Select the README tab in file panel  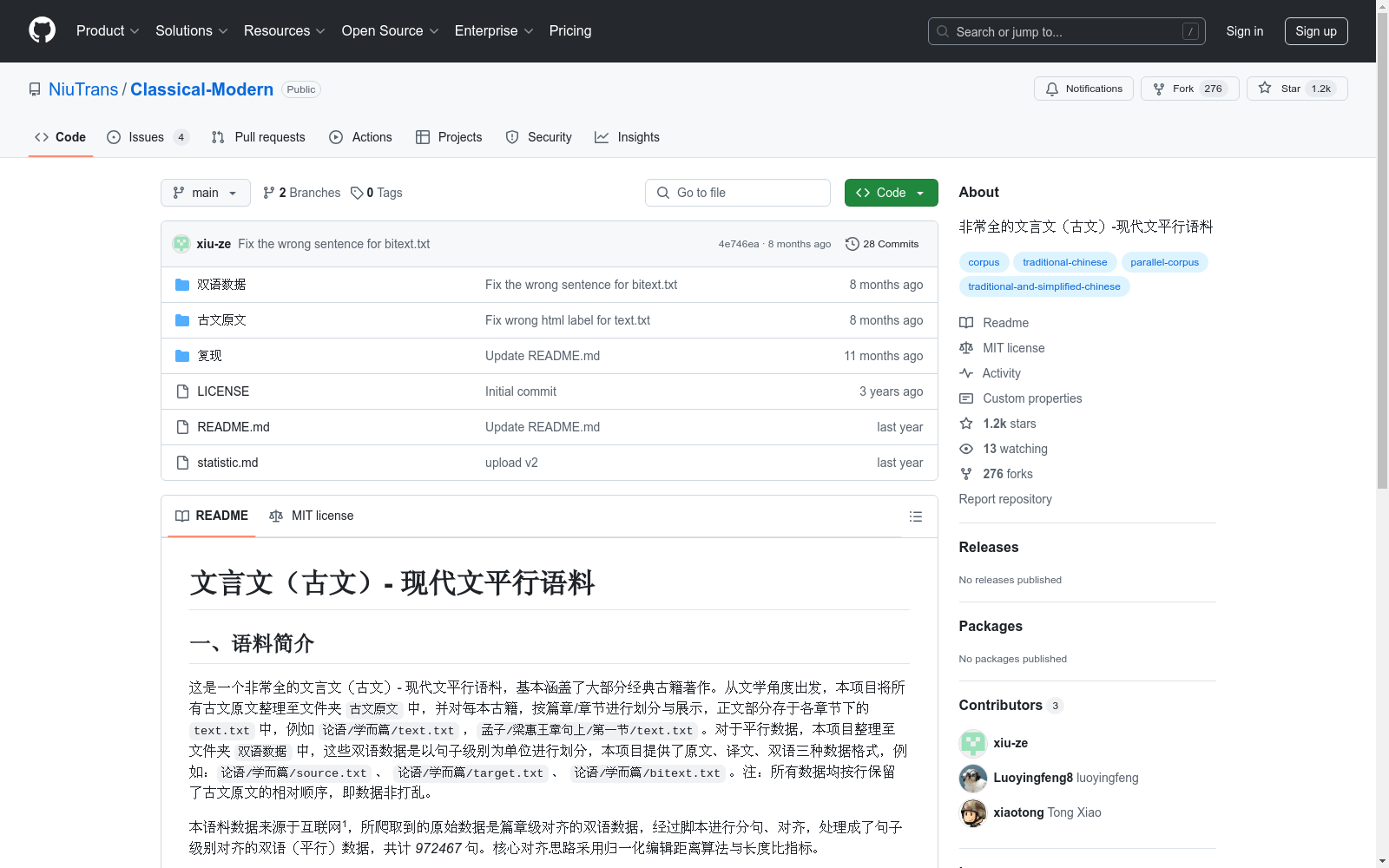point(212,516)
